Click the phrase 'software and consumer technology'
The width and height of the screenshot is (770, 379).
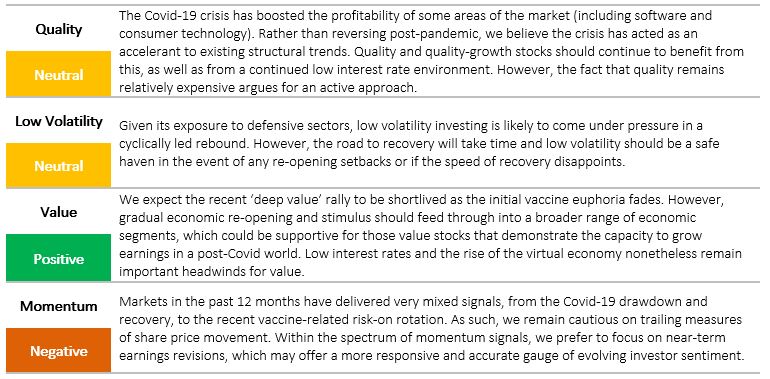click(x=415, y=25)
